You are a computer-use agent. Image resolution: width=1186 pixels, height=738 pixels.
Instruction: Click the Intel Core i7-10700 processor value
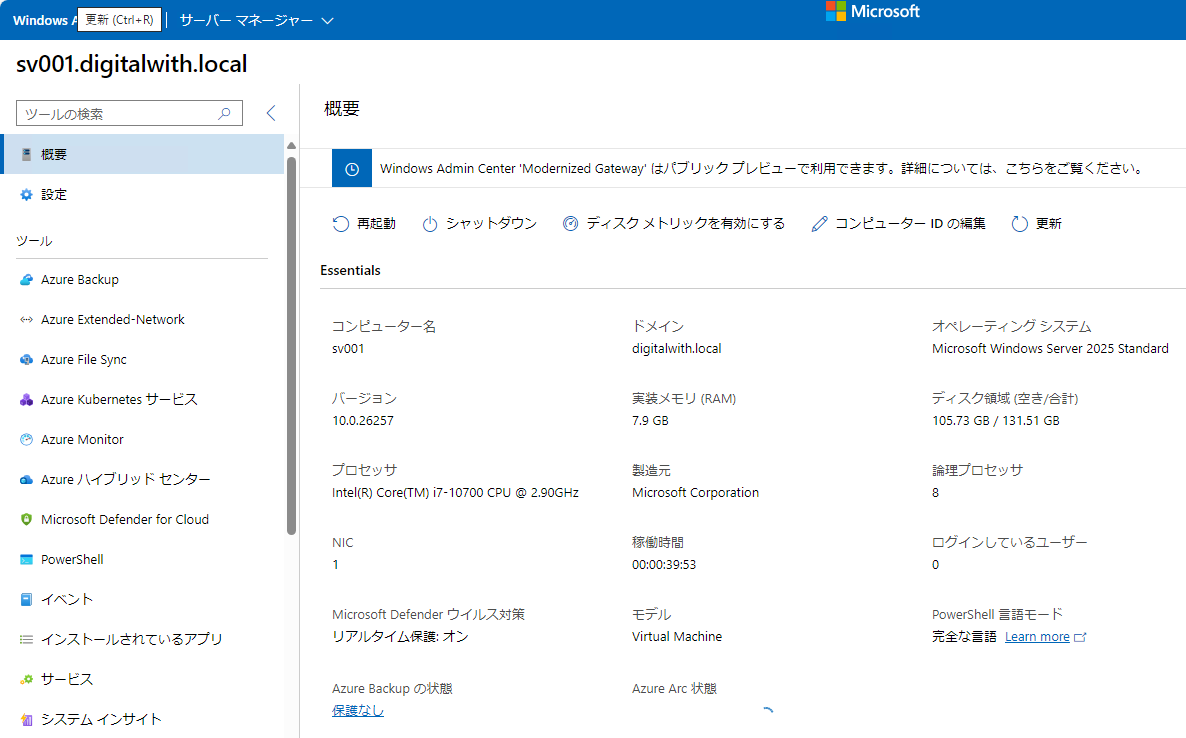(x=455, y=493)
